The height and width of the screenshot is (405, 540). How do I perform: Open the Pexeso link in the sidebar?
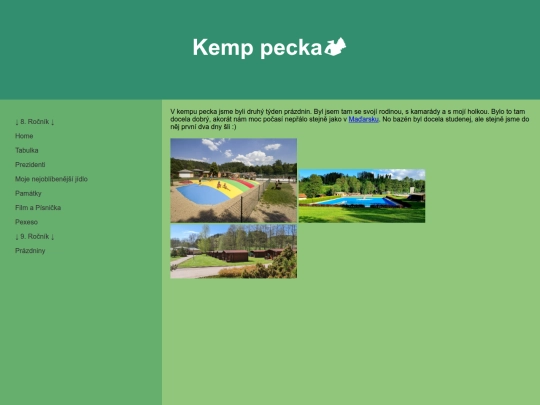click(x=26, y=222)
